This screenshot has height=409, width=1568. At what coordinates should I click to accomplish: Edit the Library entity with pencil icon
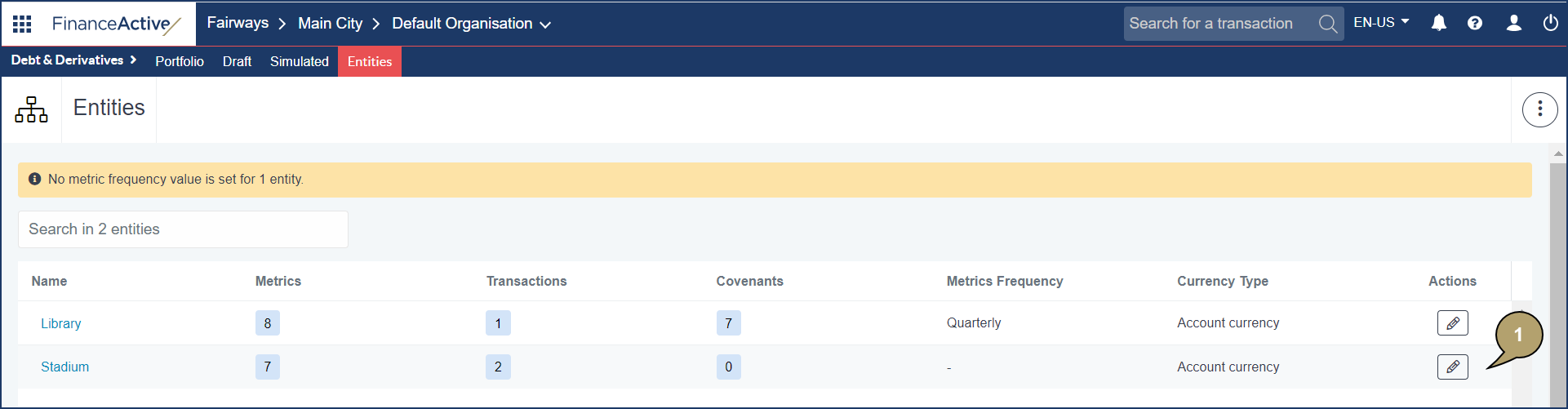tap(1452, 323)
